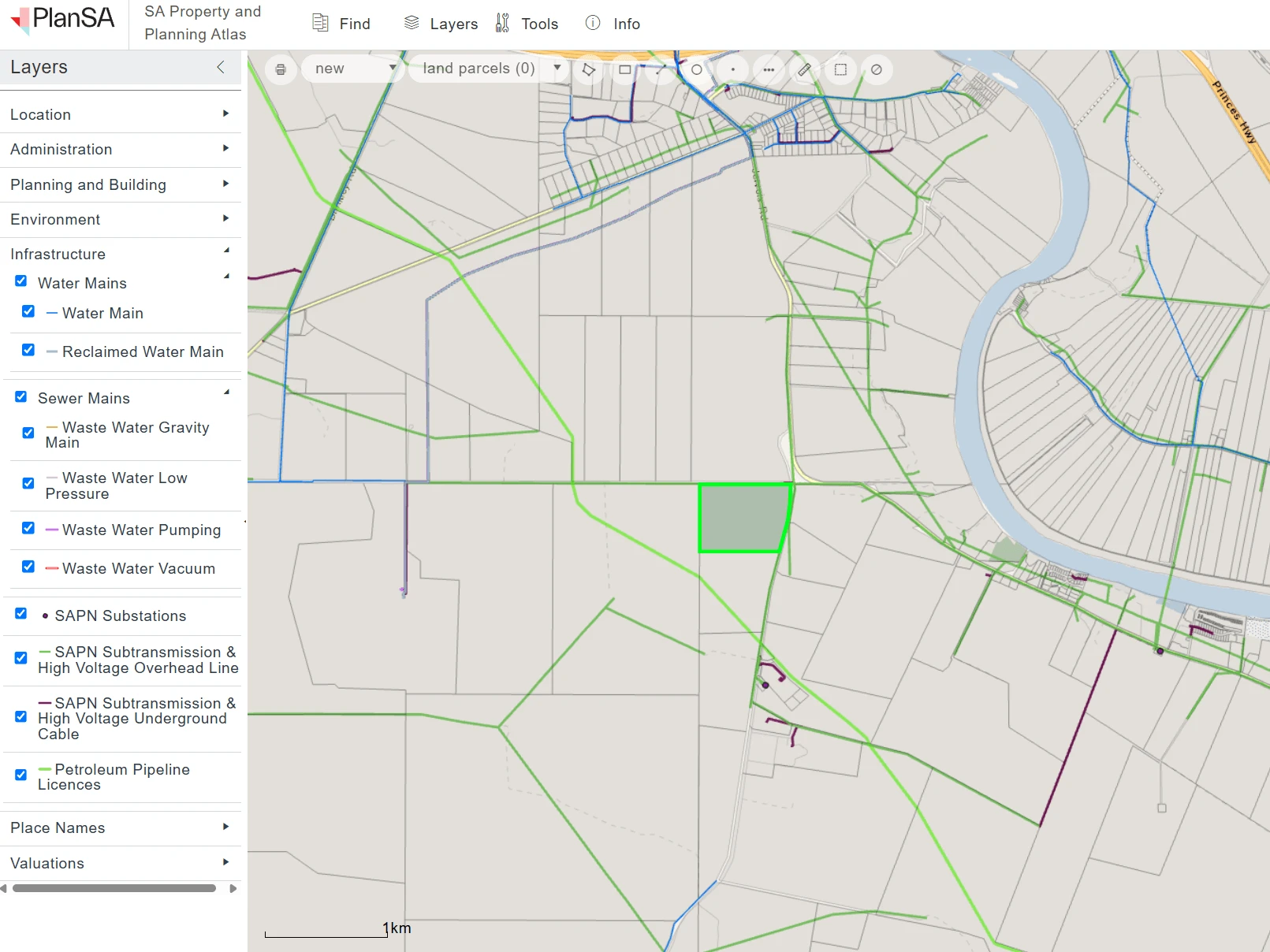
Task: Toggle the SAPN Substations checkbox
Action: tap(21, 613)
